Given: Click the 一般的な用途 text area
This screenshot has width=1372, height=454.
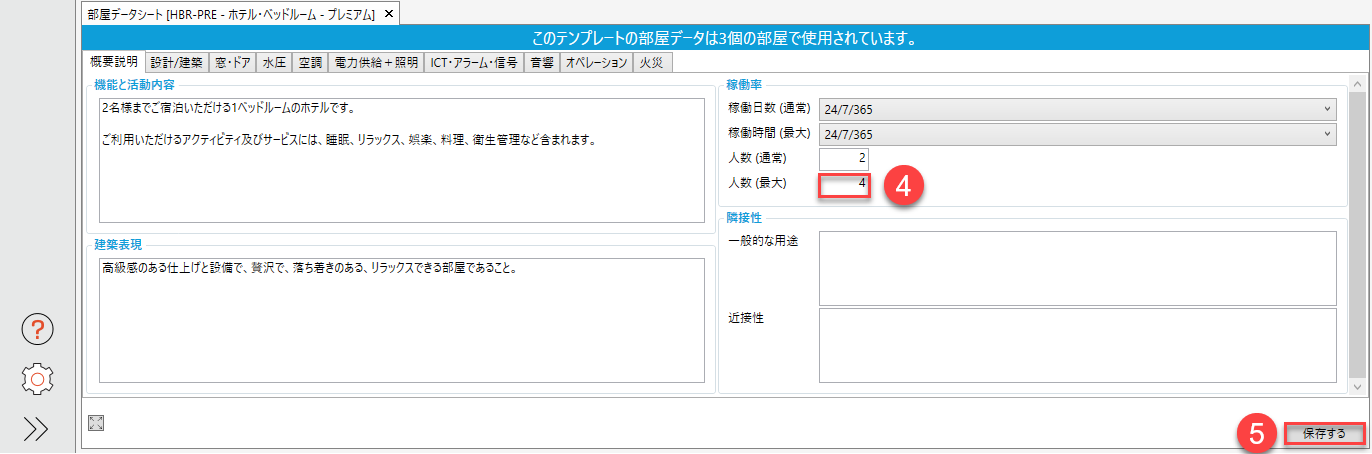Looking at the screenshot, I should click(x=1077, y=267).
